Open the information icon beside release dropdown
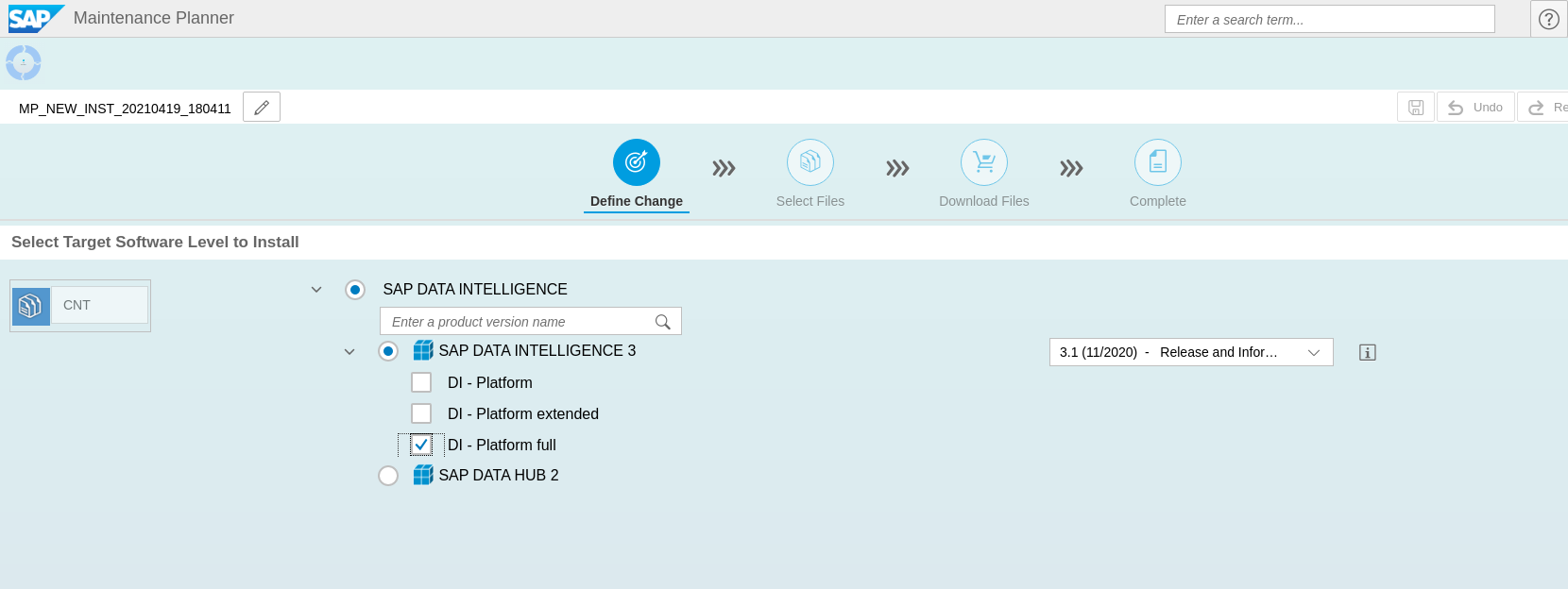 [x=1368, y=352]
